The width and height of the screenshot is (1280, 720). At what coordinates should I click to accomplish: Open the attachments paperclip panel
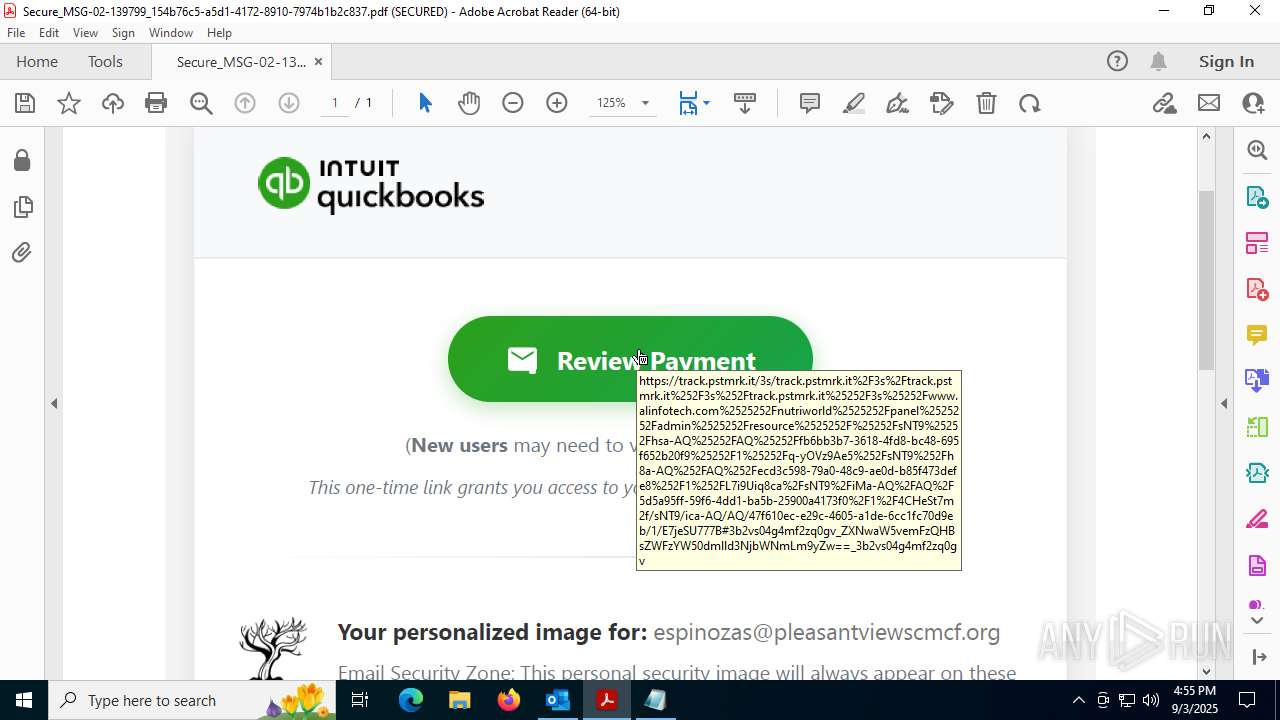click(x=22, y=253)
